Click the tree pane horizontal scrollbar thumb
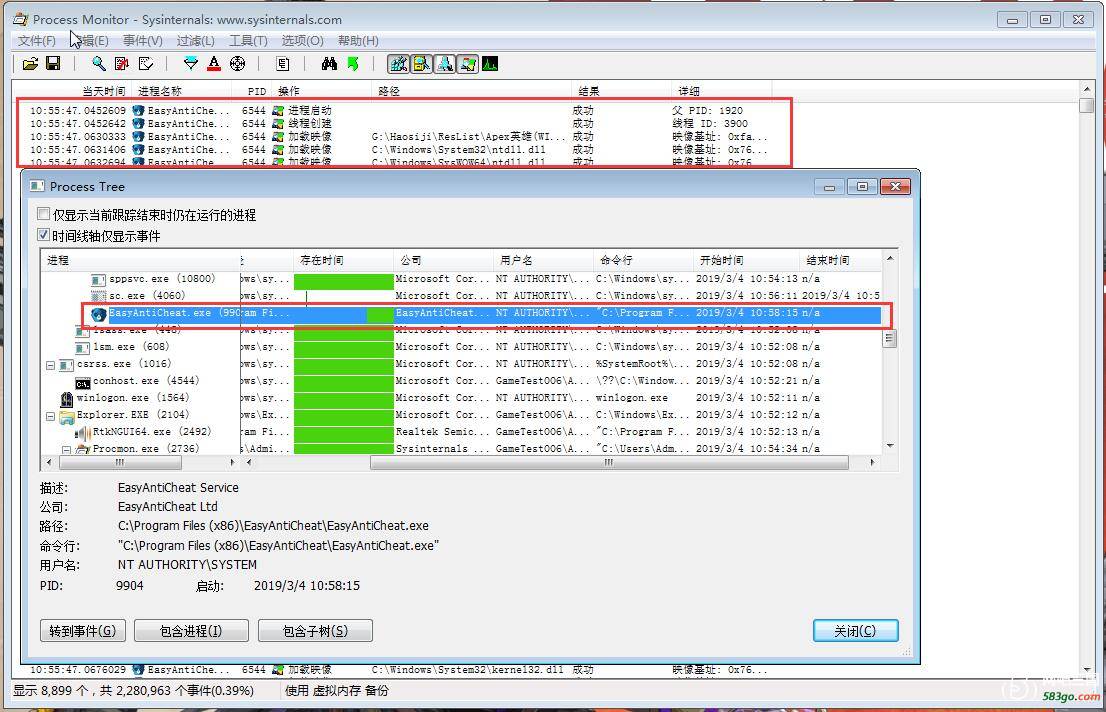1106x712 pixels. 121,463
